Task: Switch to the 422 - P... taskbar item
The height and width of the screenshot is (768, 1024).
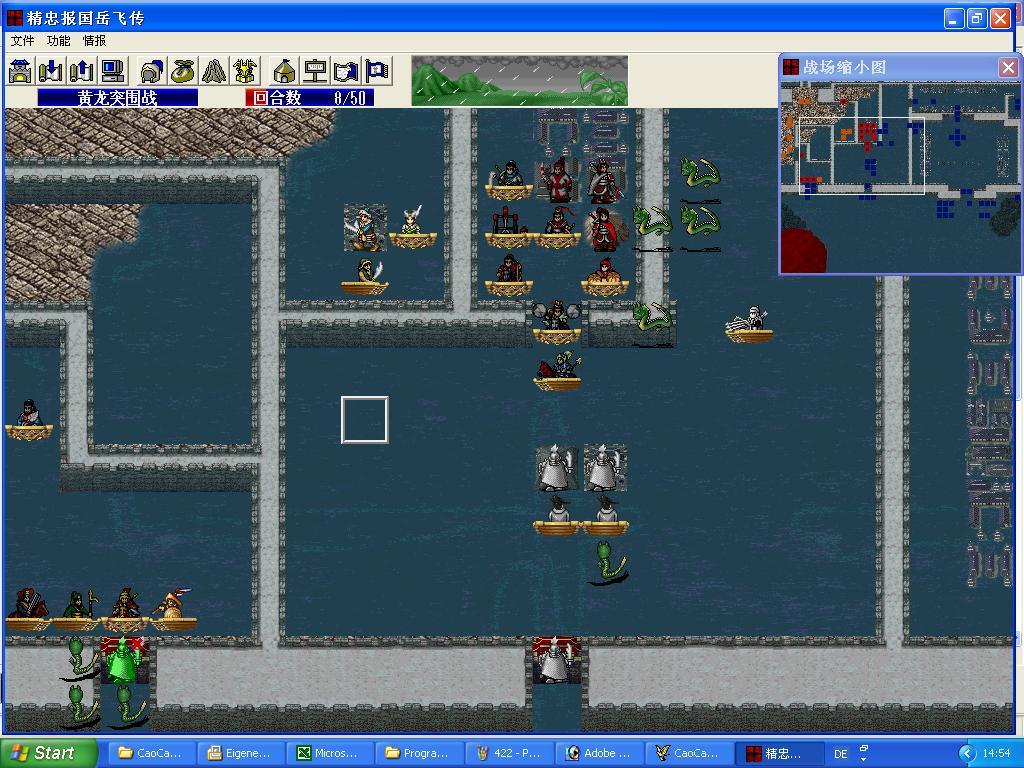Action: (x=509, y=753)
